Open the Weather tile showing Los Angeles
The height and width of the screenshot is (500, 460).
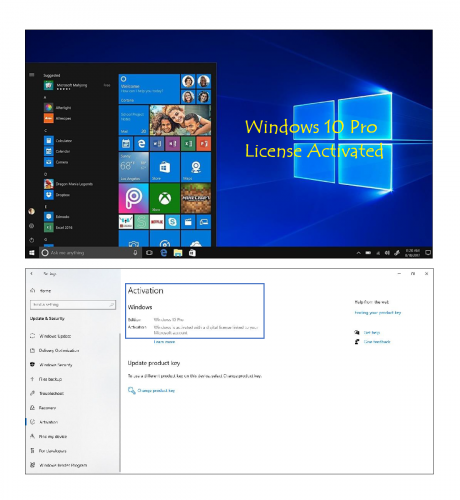pos(134,167)
